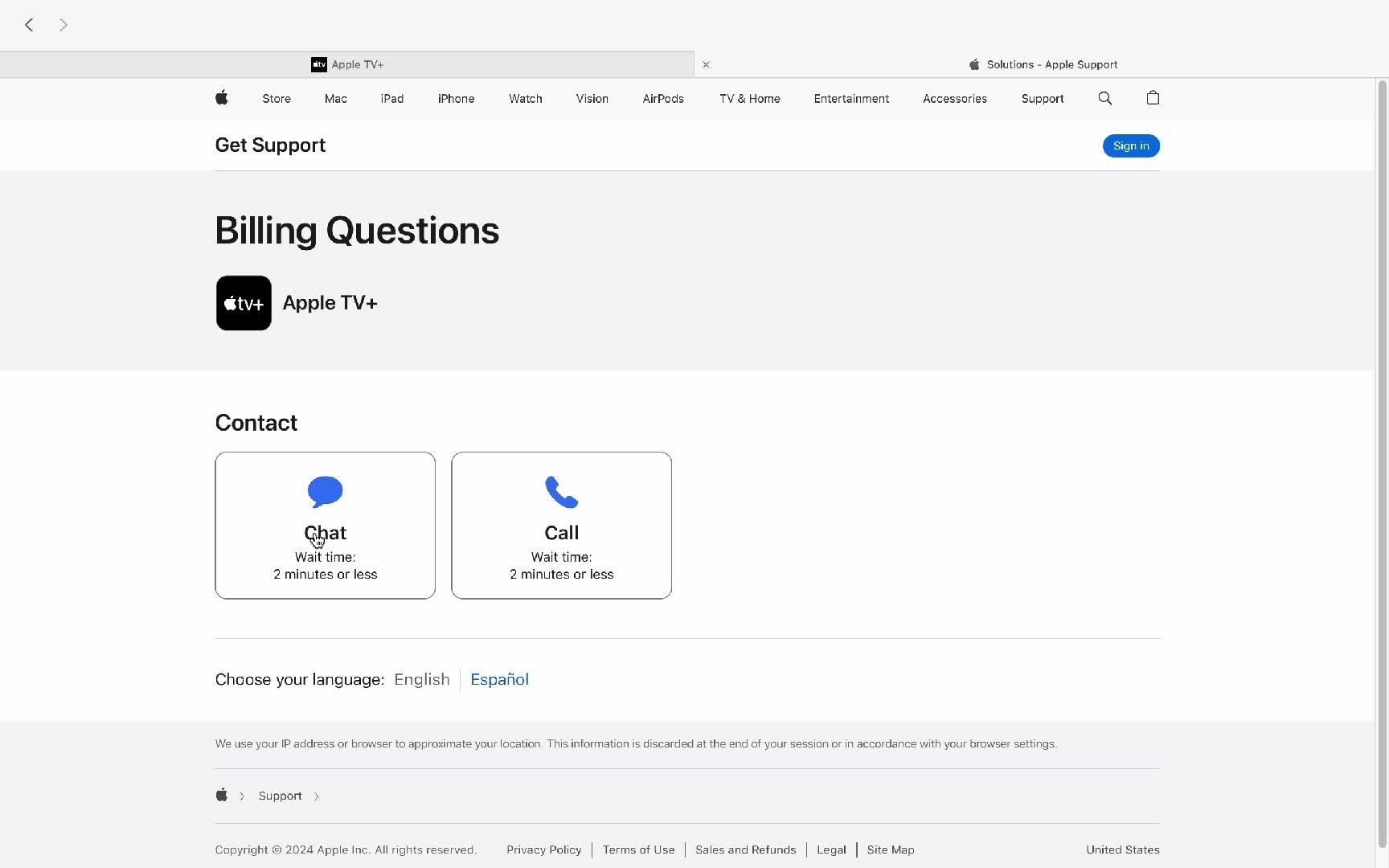Open the search magnifier icon

[x=1105, y=98]
